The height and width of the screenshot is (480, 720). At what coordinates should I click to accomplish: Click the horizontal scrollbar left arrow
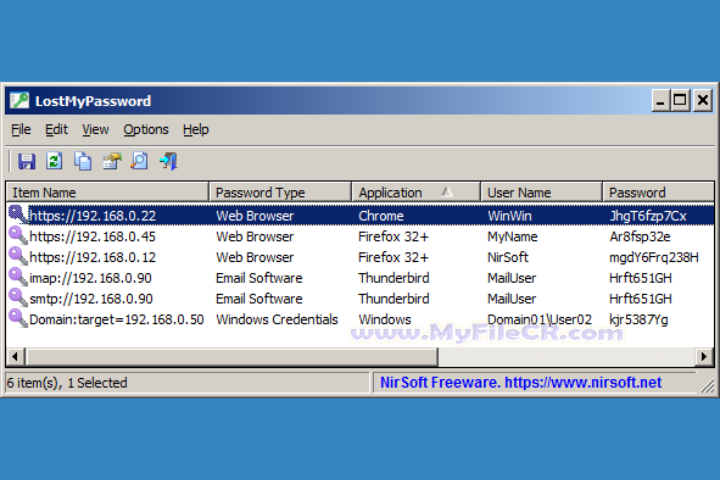[x=15, y=356]
